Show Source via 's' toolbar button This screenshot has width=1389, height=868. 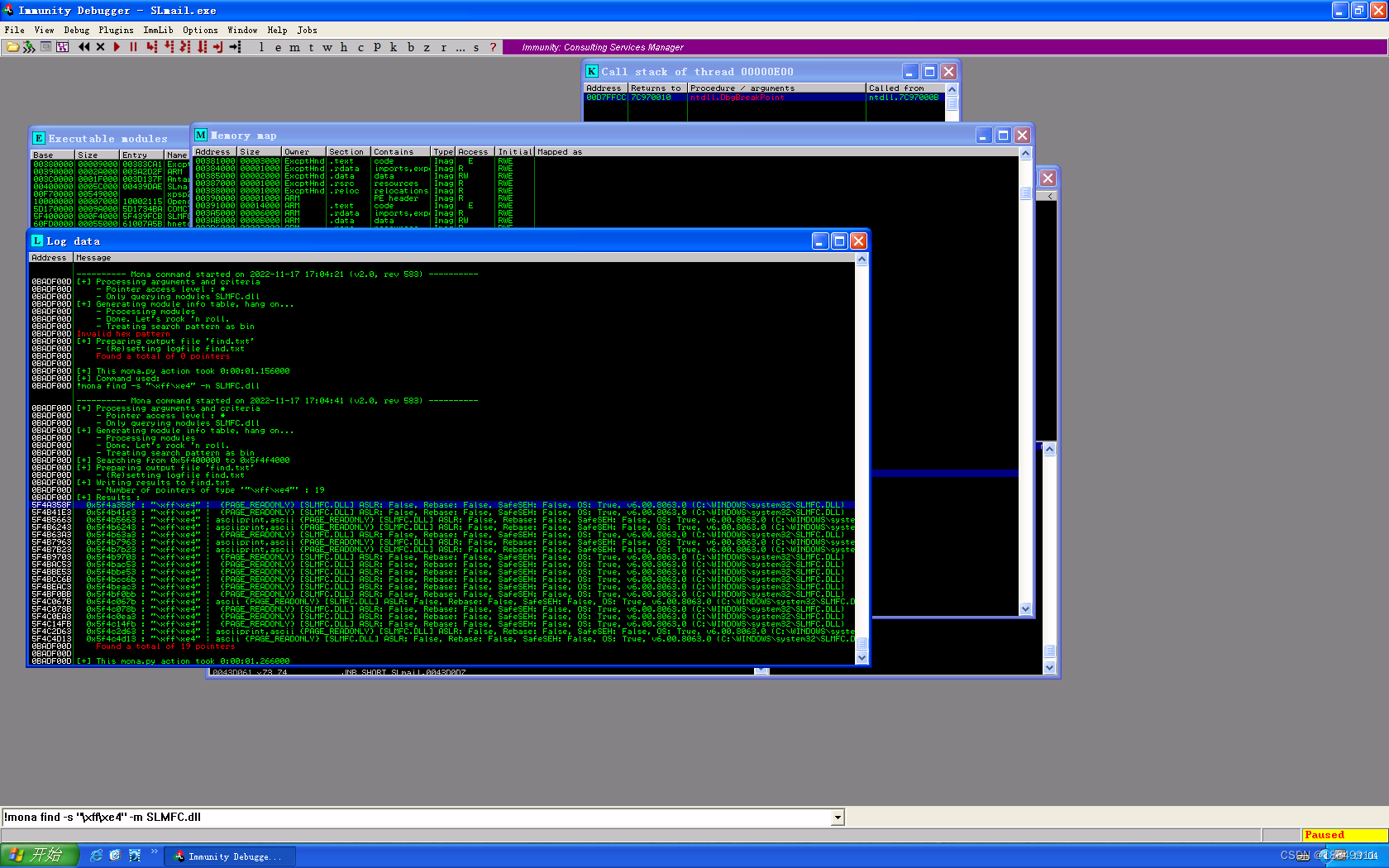tap(476, 47)
